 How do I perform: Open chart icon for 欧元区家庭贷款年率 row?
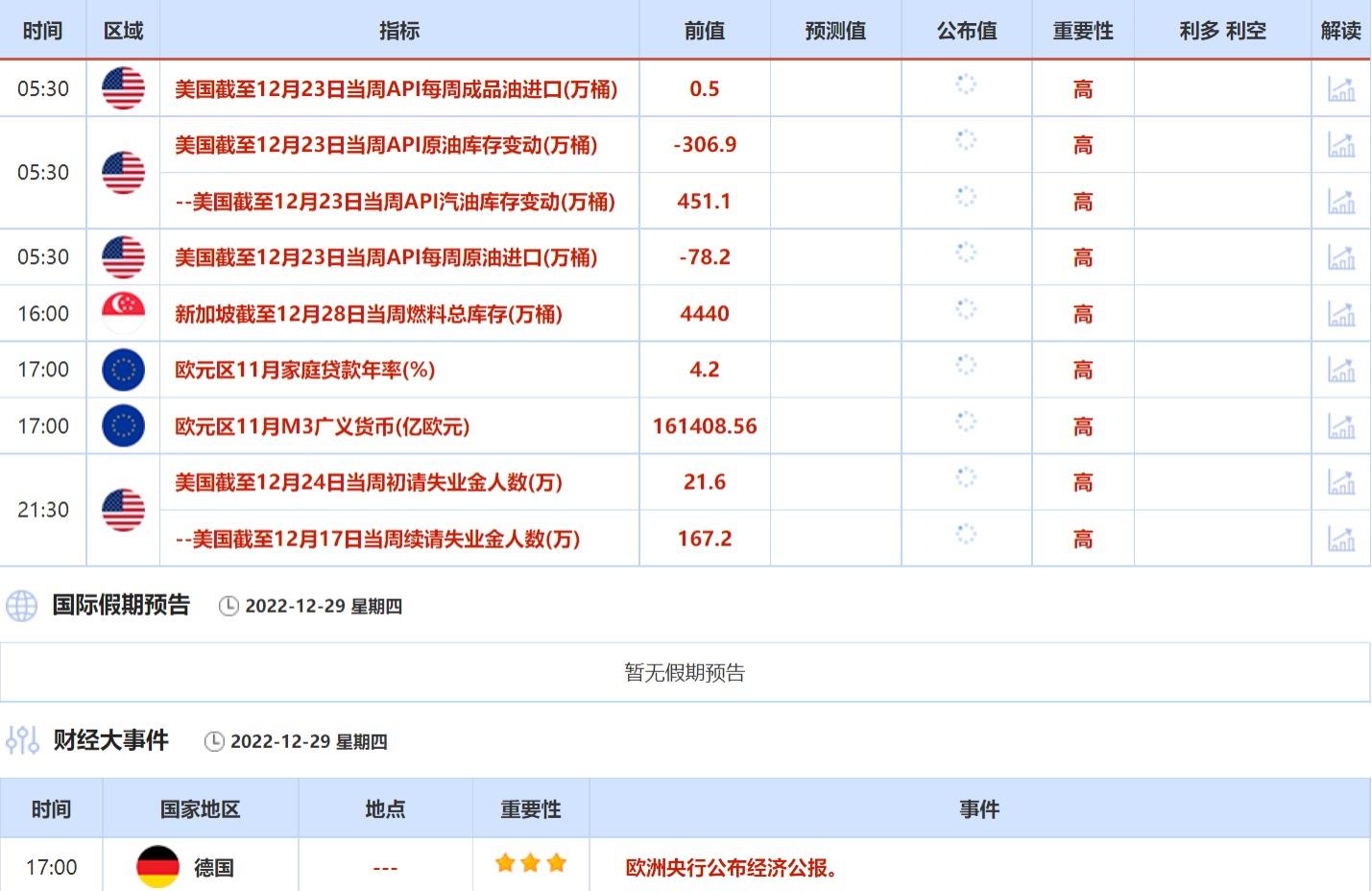1340,370
